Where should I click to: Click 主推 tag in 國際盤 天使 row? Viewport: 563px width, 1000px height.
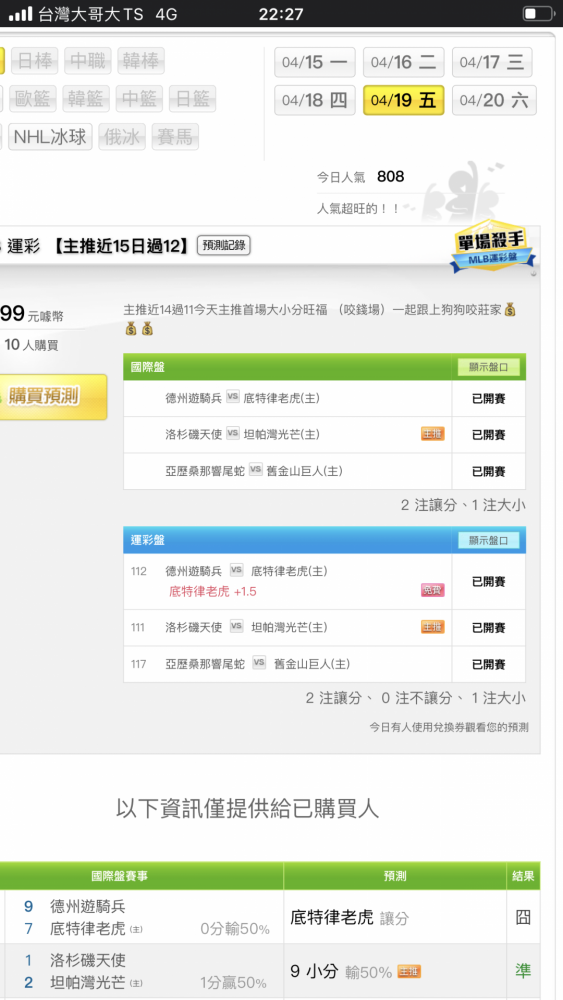(x=433, y=434)
